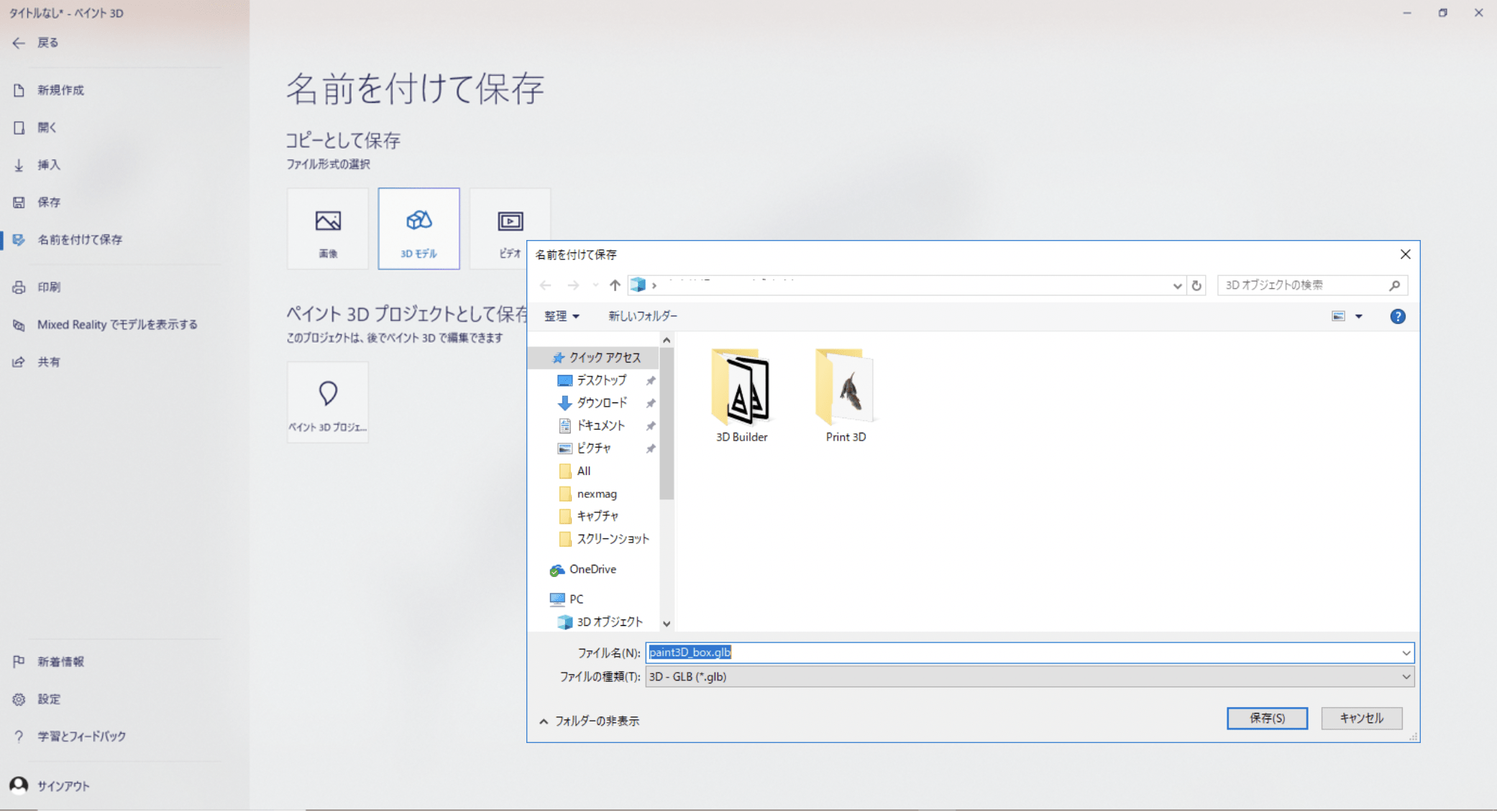Refresh the folder view
Screen dimensions: 1497x812
click(x=1196, y=285)
